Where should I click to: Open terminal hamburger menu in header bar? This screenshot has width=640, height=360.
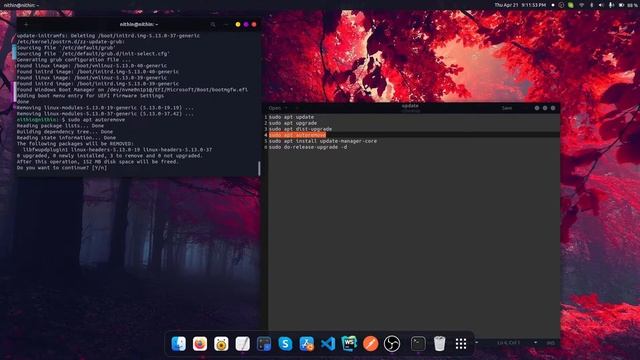click(226, 24)
